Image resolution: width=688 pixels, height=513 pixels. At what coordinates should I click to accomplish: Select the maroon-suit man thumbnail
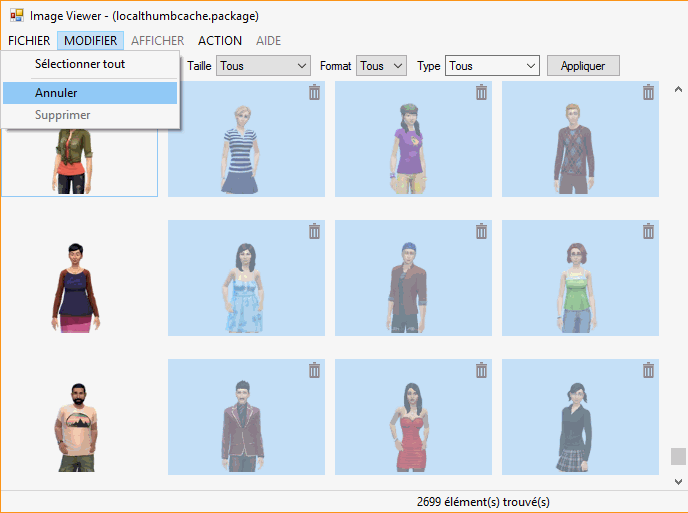click(246, 417)
